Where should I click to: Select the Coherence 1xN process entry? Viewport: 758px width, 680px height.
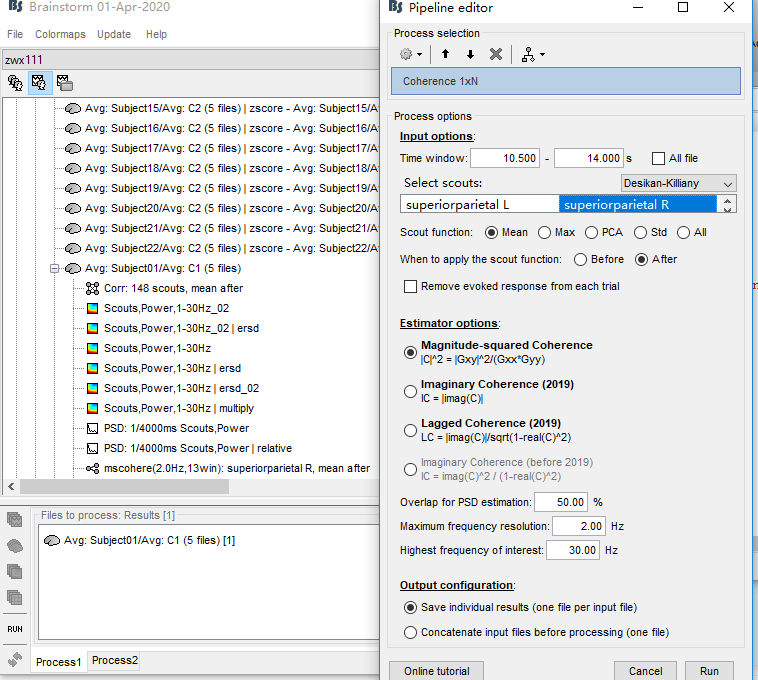point(565,81)
